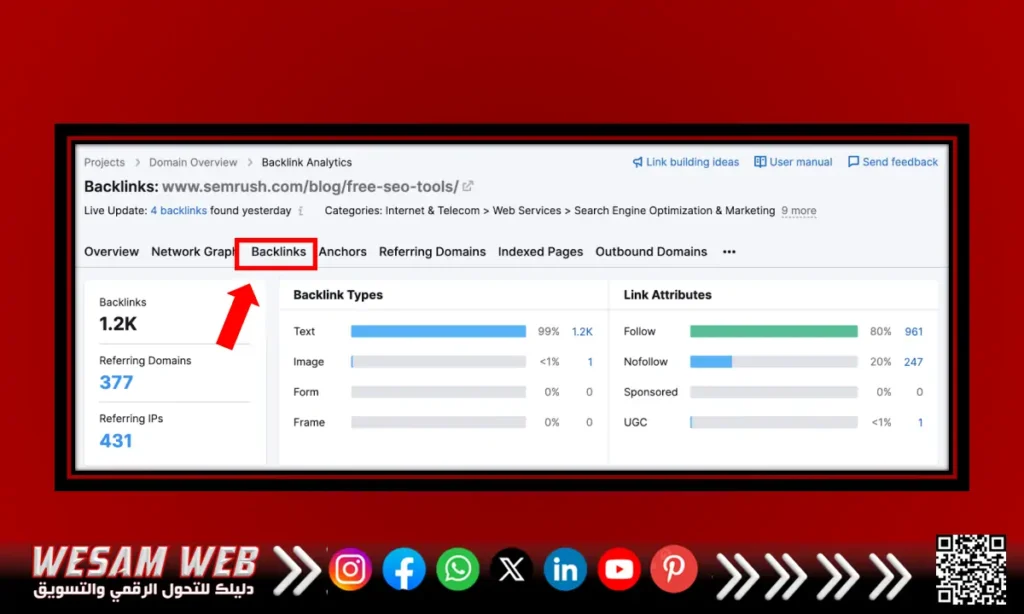Click the info icon after Live Update

[301, 211]
